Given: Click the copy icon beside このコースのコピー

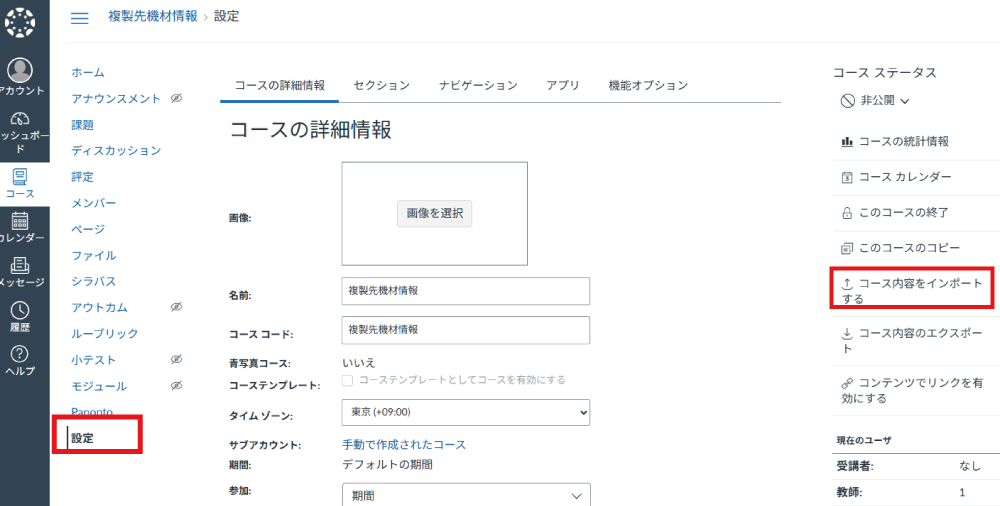Looking at the screenshot, I should tap(847, 248).
